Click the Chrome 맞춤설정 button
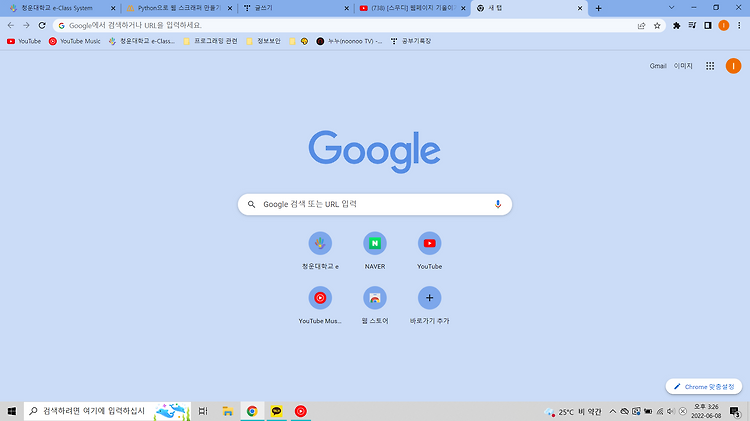Screen dimensions: 750x421 click(704, 387)
